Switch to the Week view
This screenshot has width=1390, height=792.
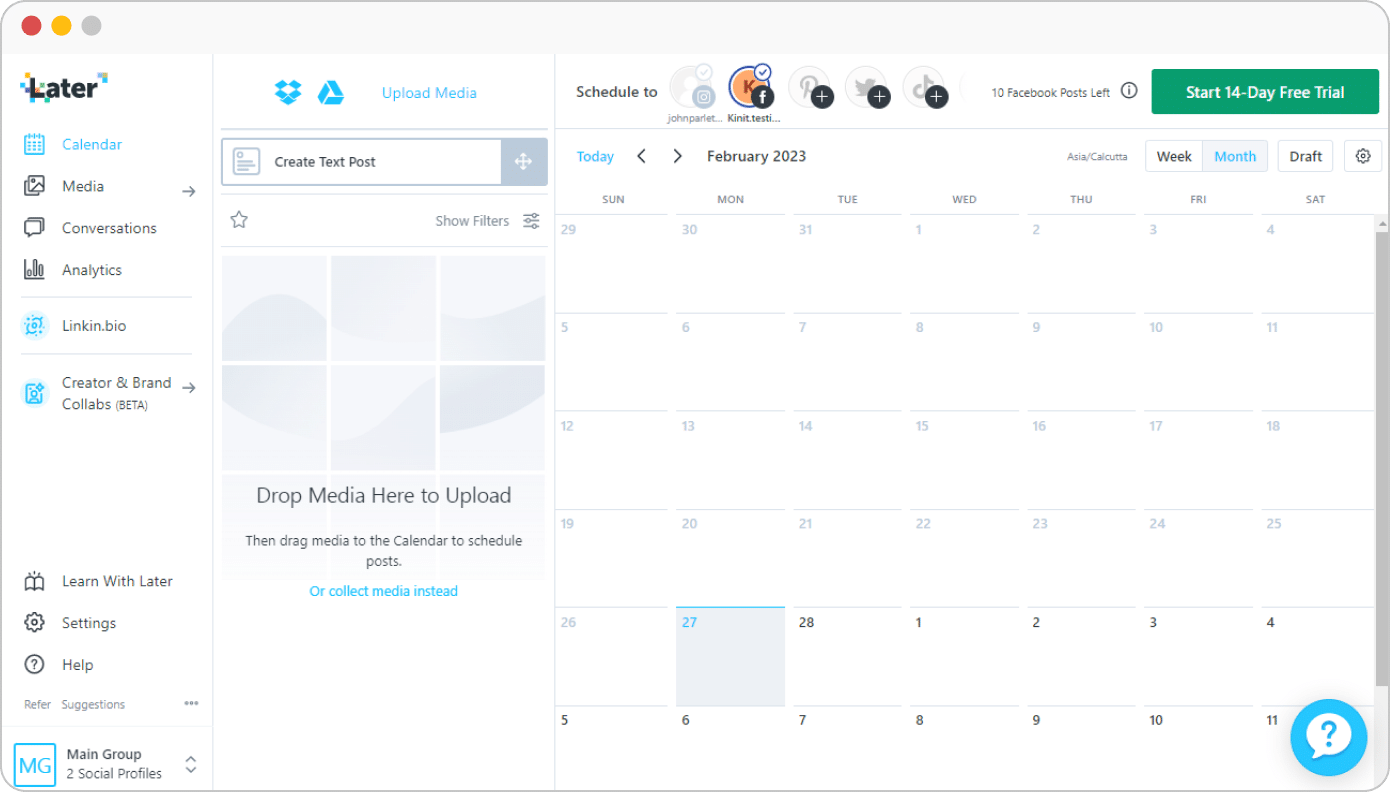point(1173,156)
